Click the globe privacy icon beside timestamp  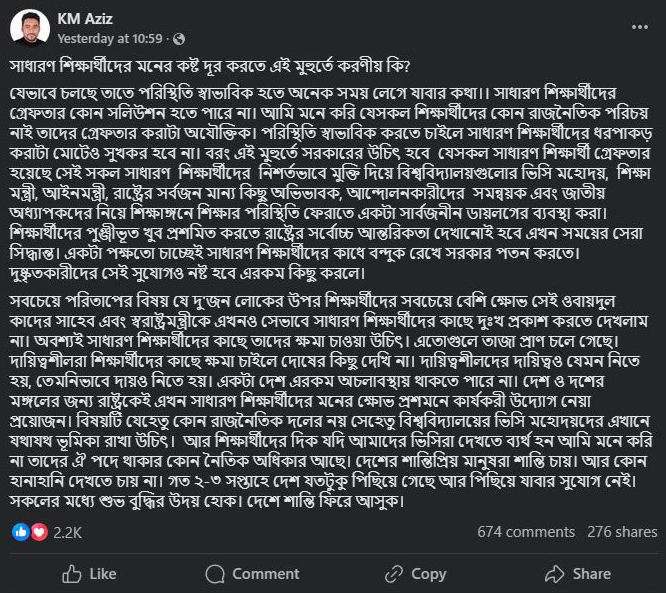pyautogui.click(x=179, y=39)
